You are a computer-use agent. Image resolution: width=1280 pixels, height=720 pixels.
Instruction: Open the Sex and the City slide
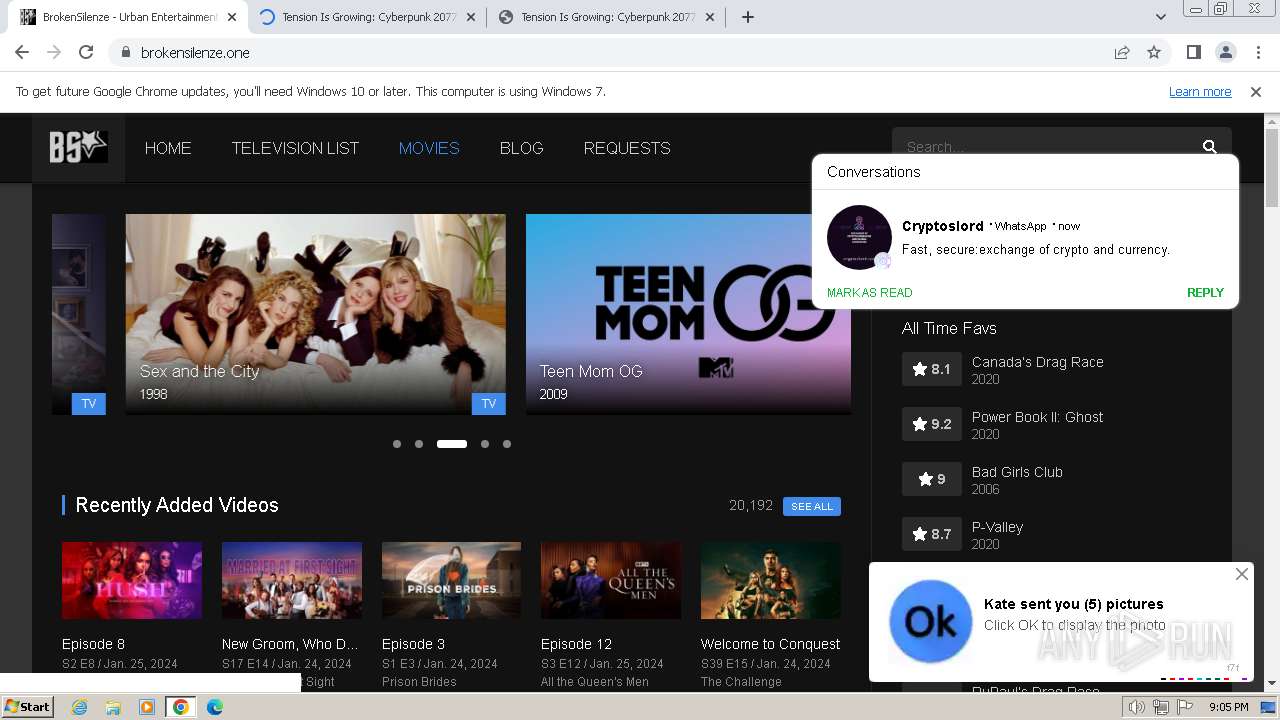(x=315, y=314)
